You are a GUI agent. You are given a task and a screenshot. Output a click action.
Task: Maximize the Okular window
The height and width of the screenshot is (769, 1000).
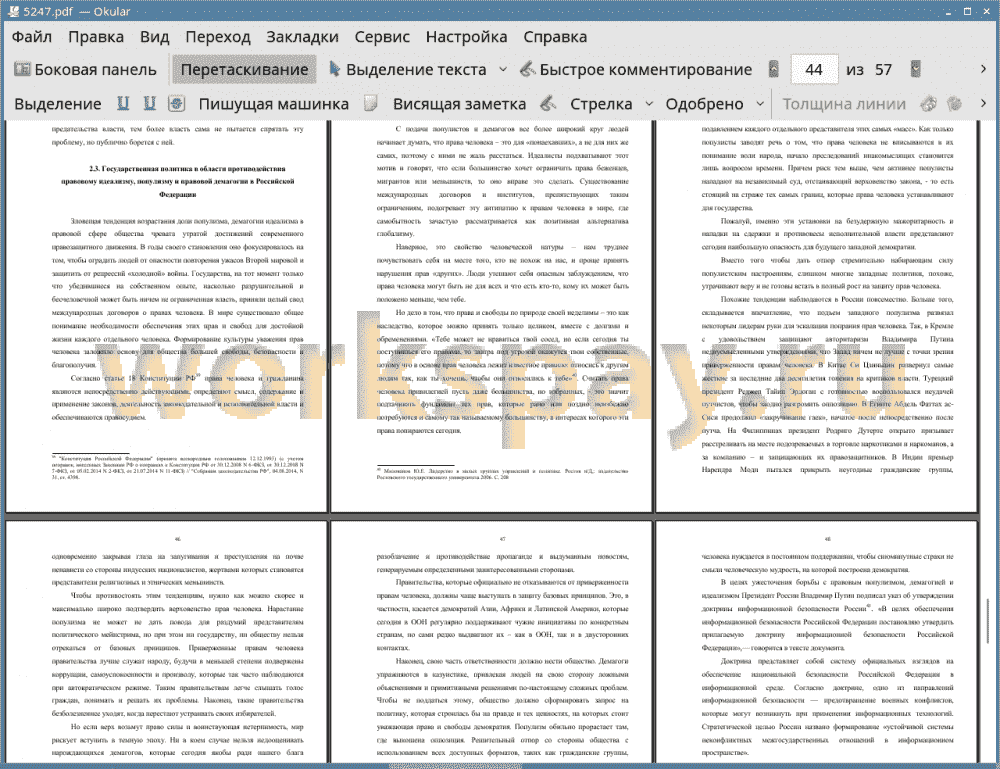tap(967, 11)
